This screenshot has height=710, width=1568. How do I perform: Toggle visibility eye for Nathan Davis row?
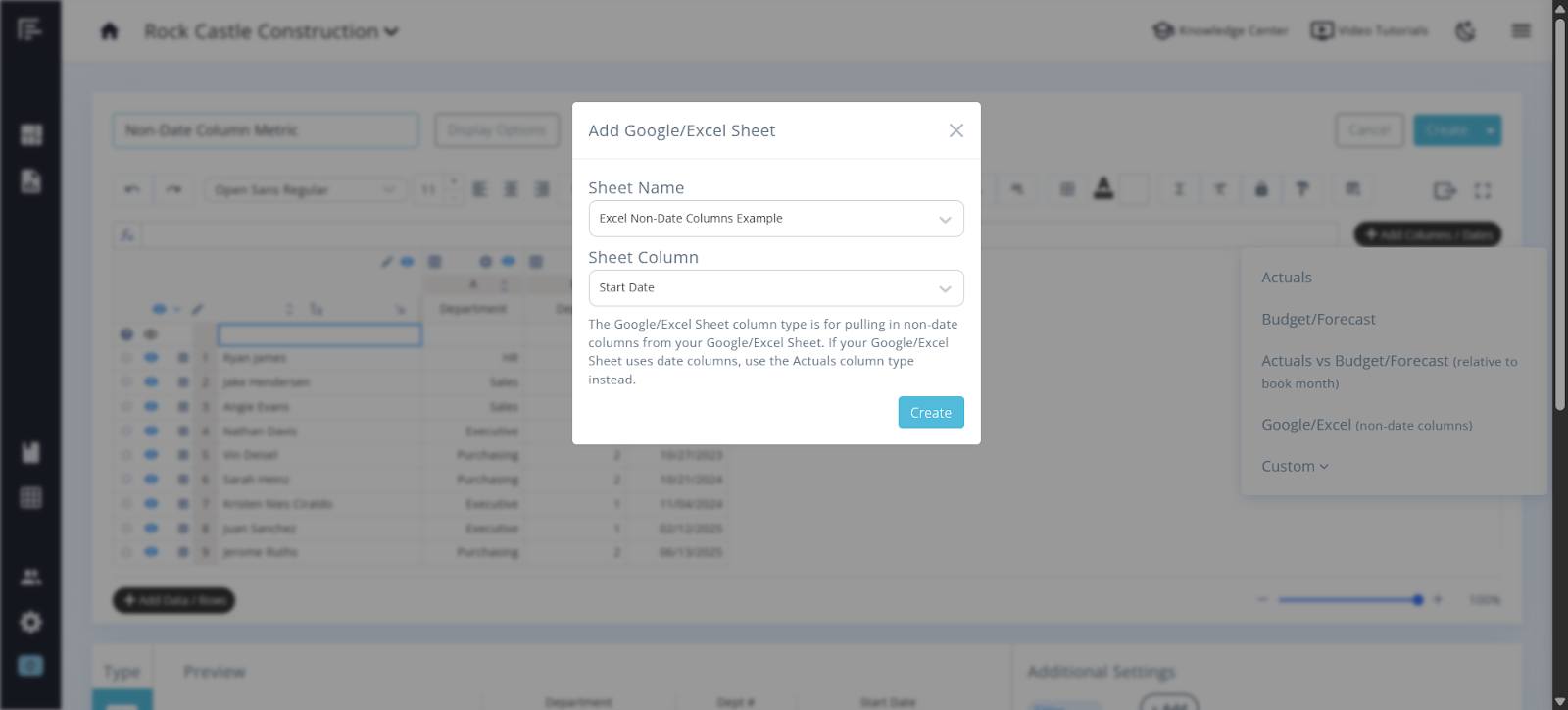(x=151, y=431)
